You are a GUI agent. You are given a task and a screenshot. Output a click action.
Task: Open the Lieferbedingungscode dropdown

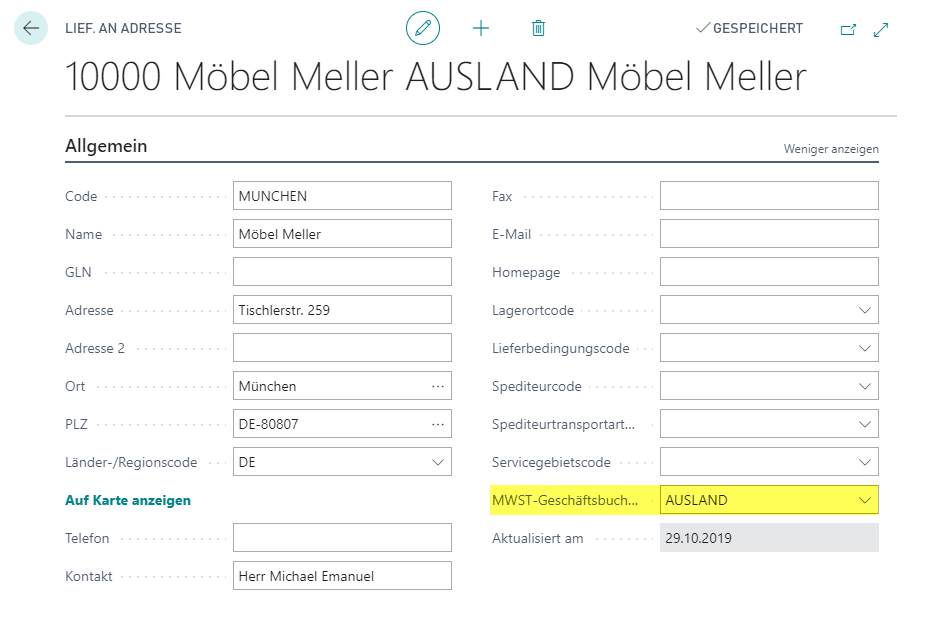click(x=865, y=348)
